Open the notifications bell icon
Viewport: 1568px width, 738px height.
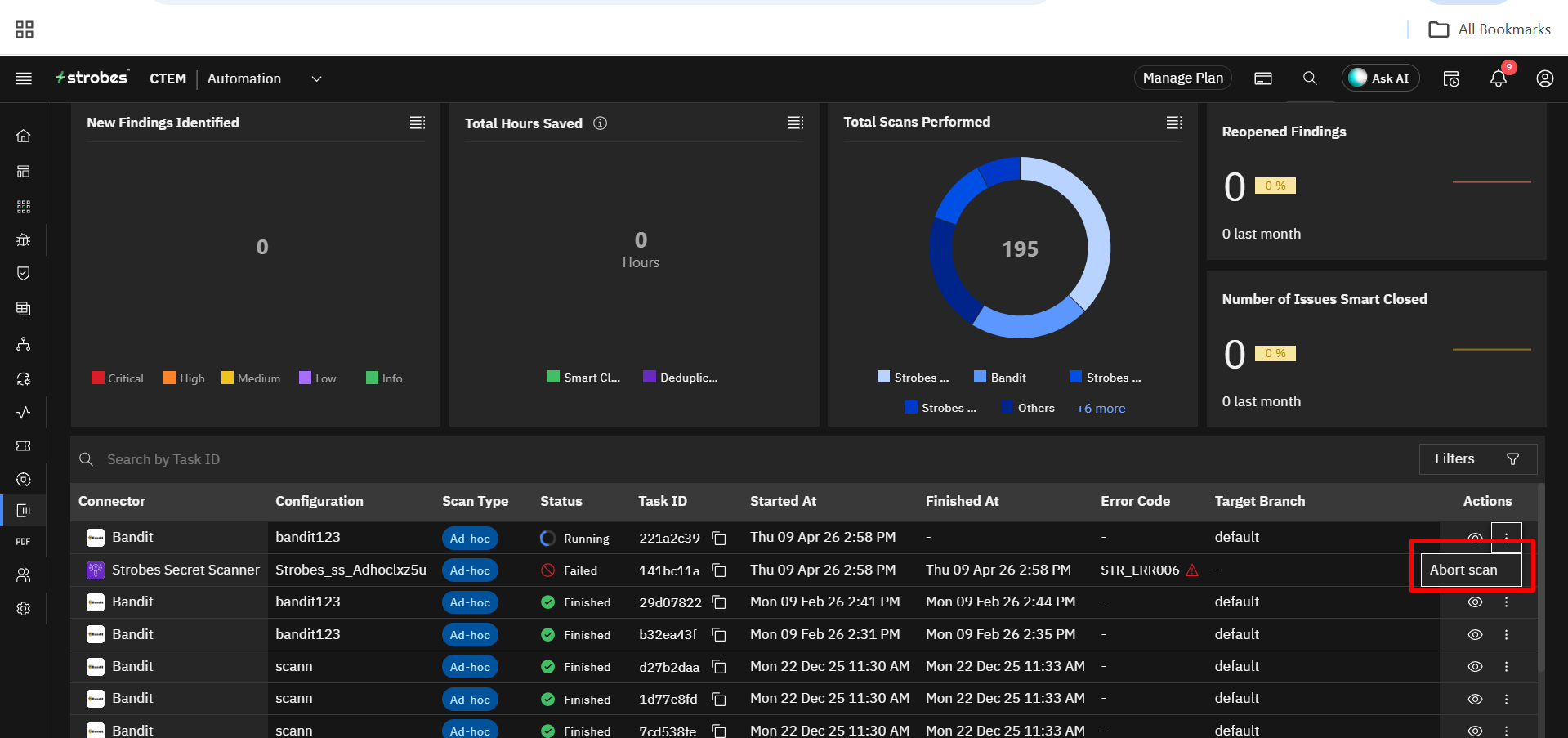[x=1498, y=78]
